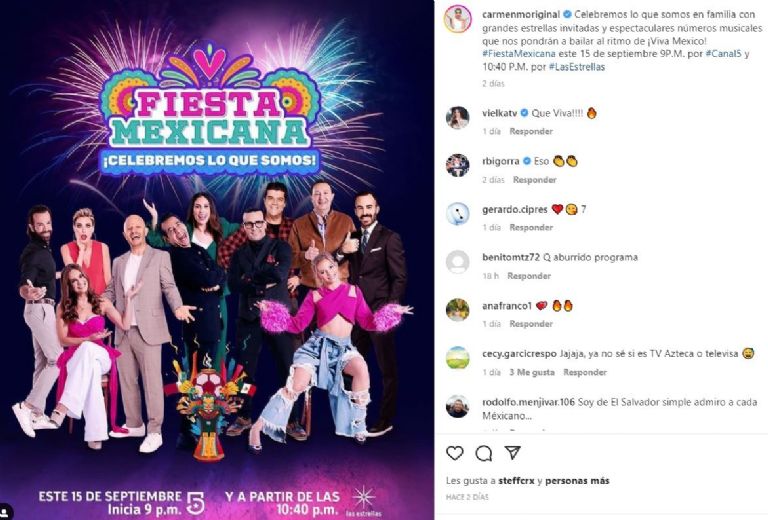Open gerardo.cipres profile picture
The height and width of the screenshot is (520, 768).
(x=457, y=213)
